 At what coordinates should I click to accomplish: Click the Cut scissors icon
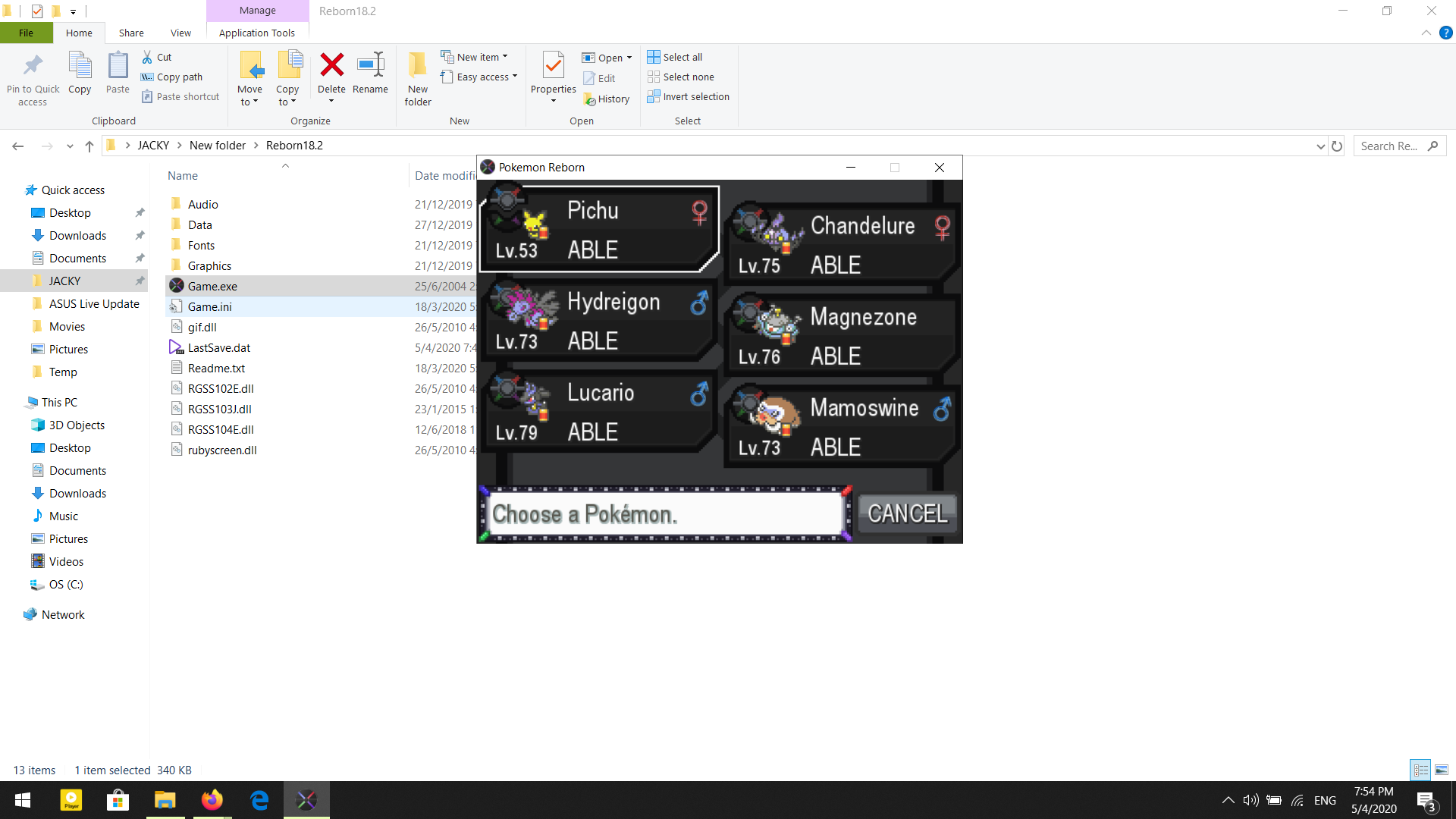(x=147, y=57)
